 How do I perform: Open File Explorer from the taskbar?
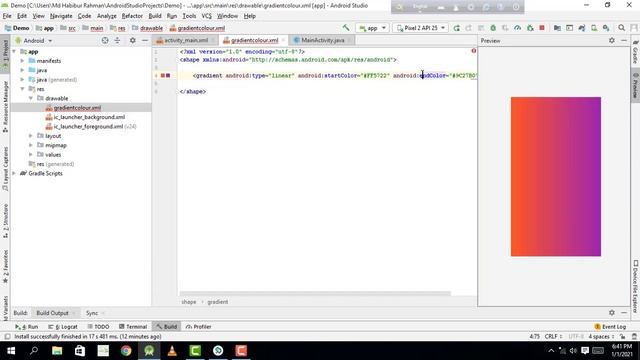pyautogui.click(x=57, y=351)
